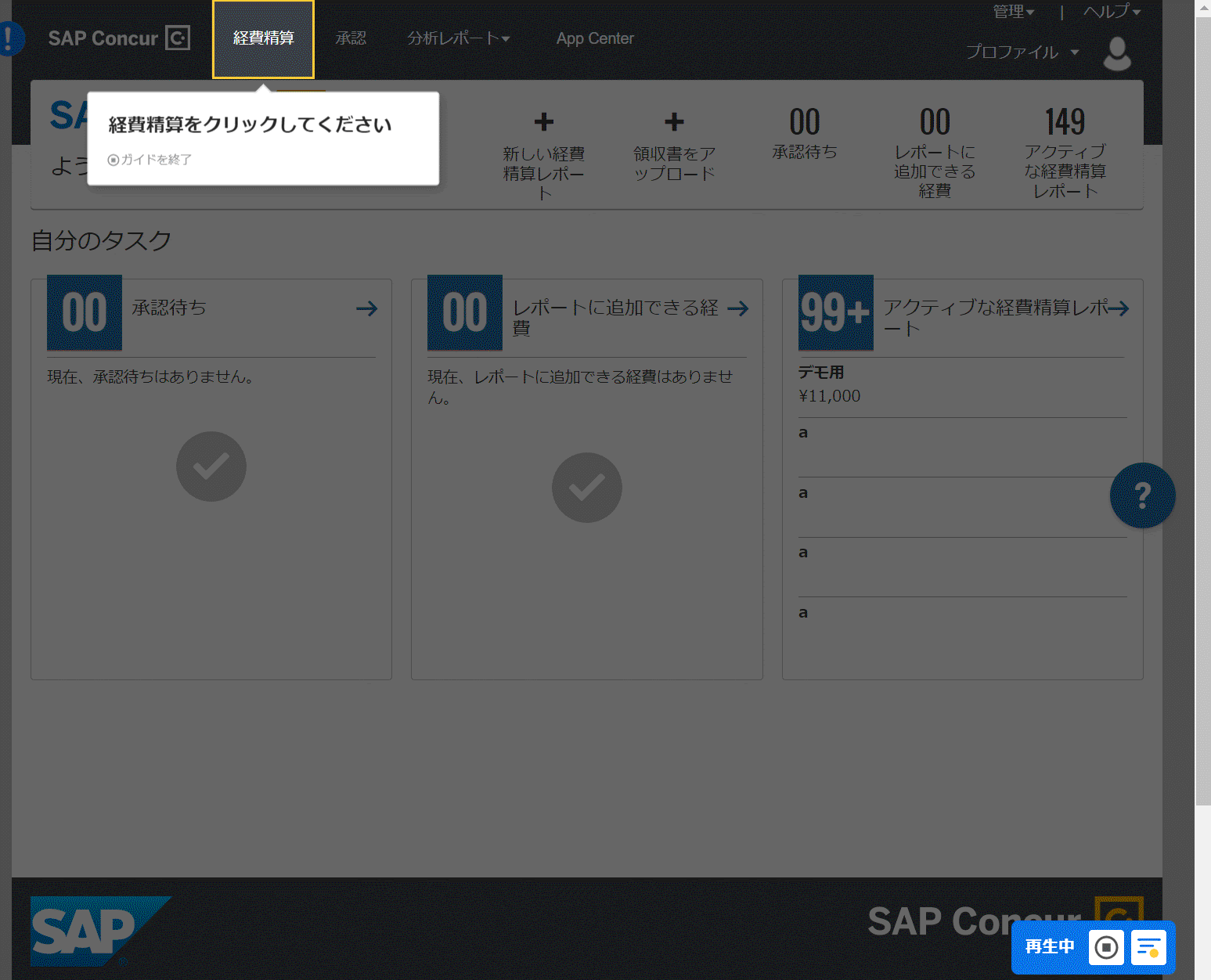This screenshot has height=980, width=1211.
Task: Click the arrow on 承認待ち card
Action: click(x=366, y=308)
